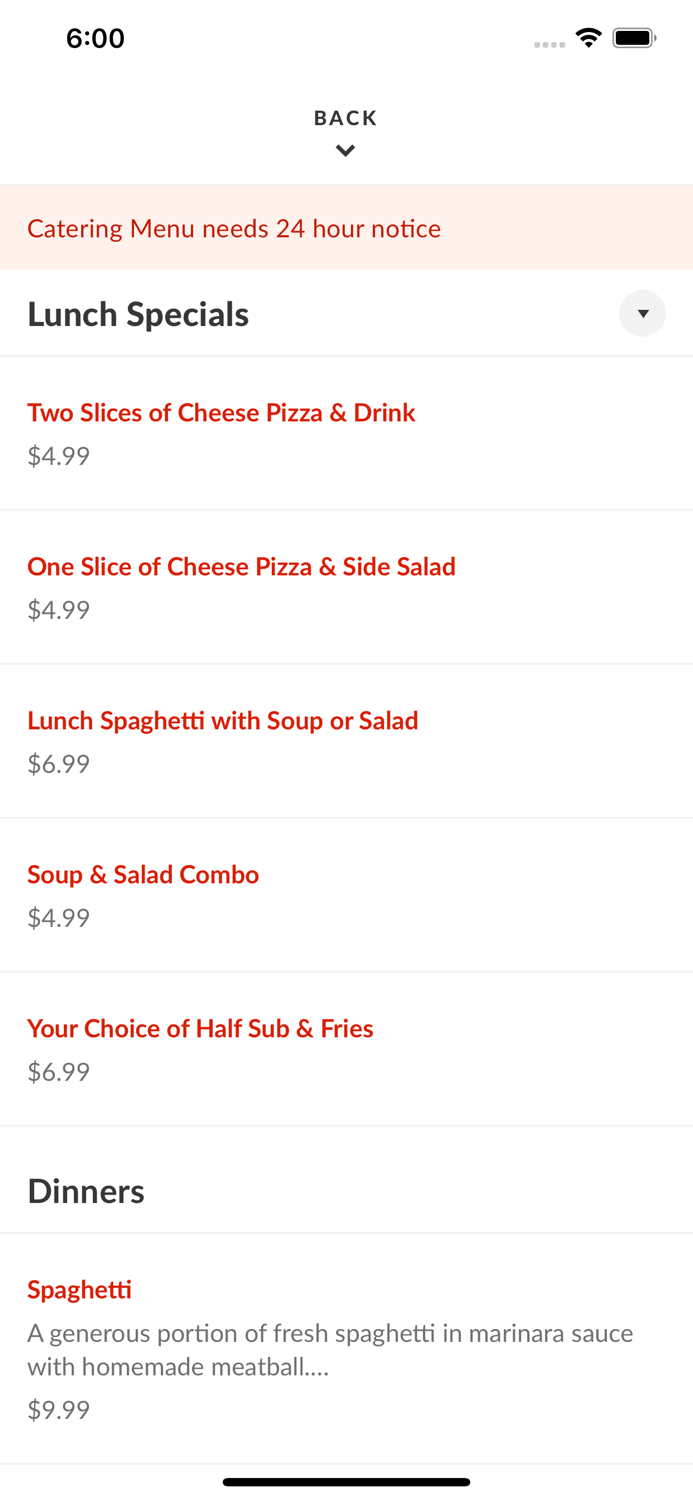The width and height of the screenshot is (693, 1500).
Task: Select the Lunch Specials header
Action: click(138, 313)
